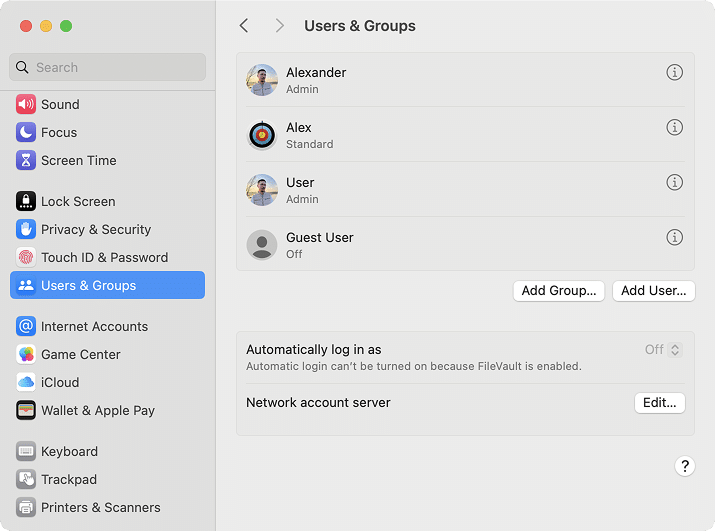Click the Alex user name
This screenshot has height=531, width=715.
click(x=299, y=127)
